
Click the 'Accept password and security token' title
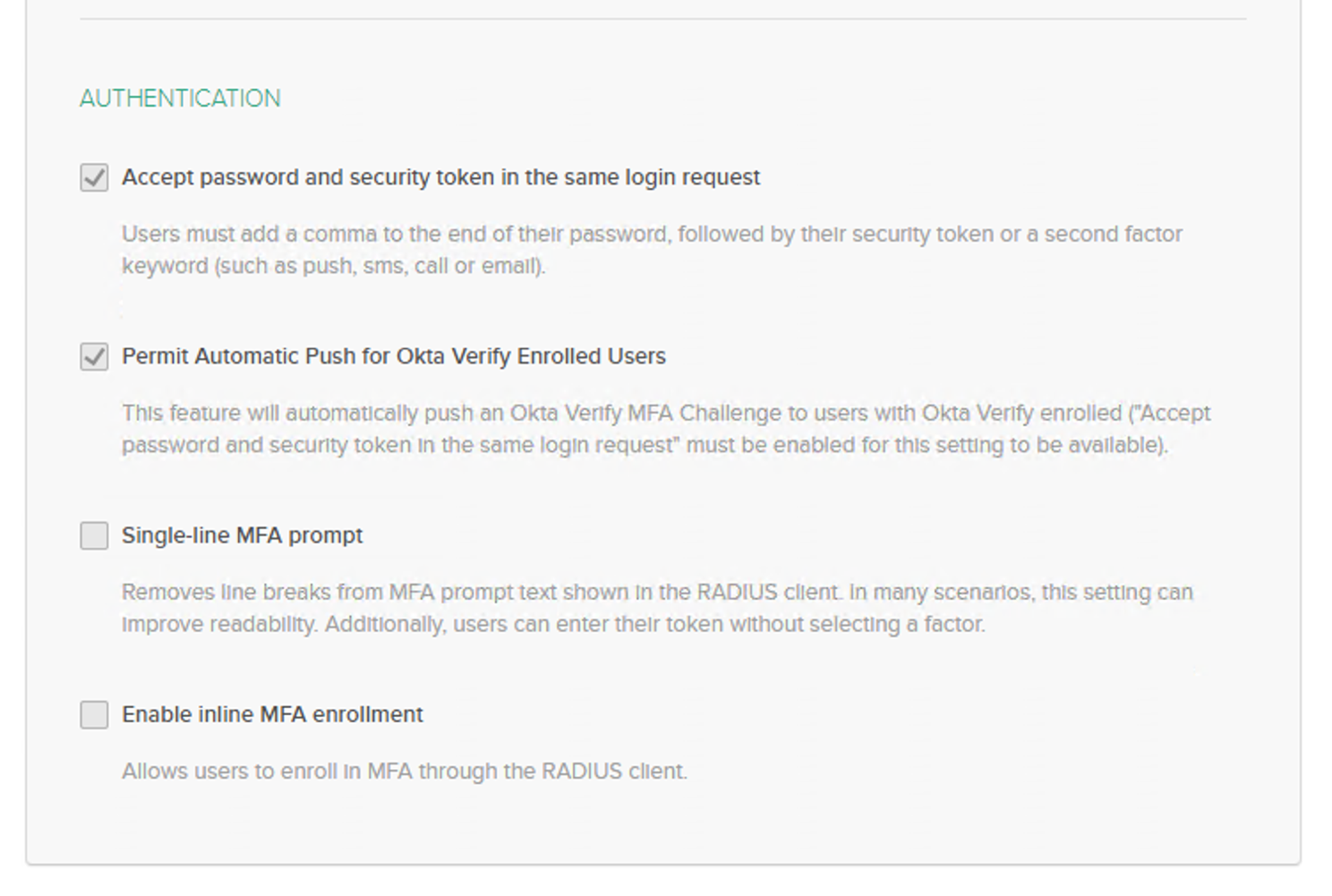tap(440, 176)
